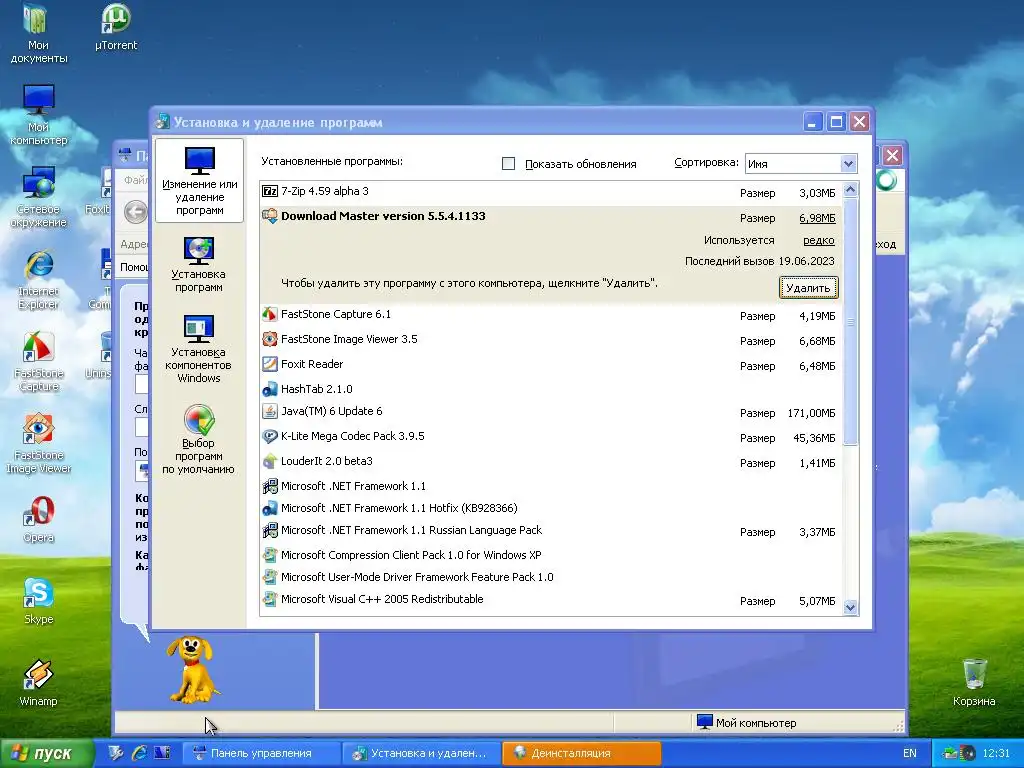The width and height of the screenshot is (1024, 768).
Task: Click the Foxit Reader list icon
Action: coord(270,364)
